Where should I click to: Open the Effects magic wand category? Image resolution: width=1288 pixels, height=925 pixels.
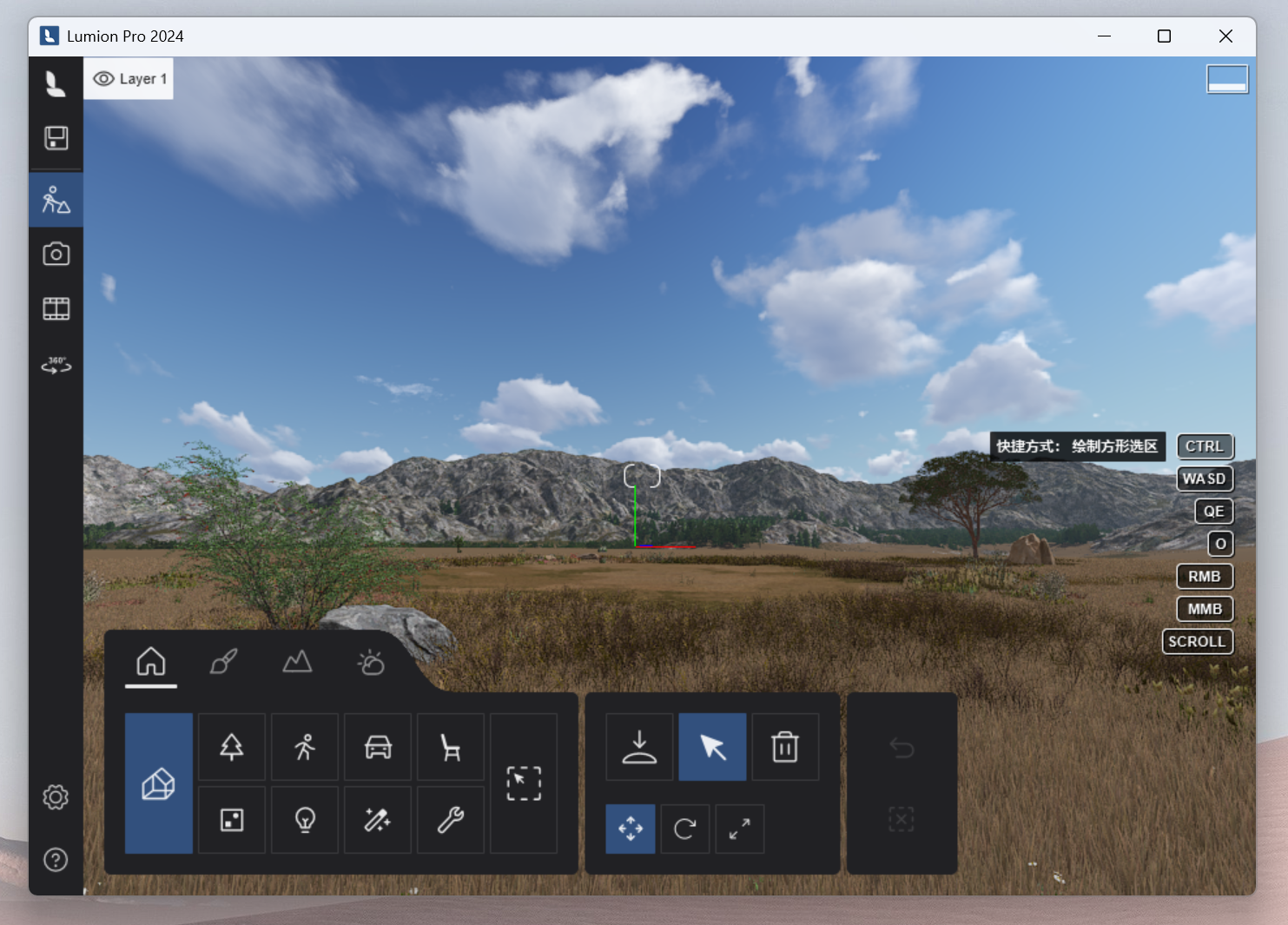pyautogui.click(x=378, y=819)
